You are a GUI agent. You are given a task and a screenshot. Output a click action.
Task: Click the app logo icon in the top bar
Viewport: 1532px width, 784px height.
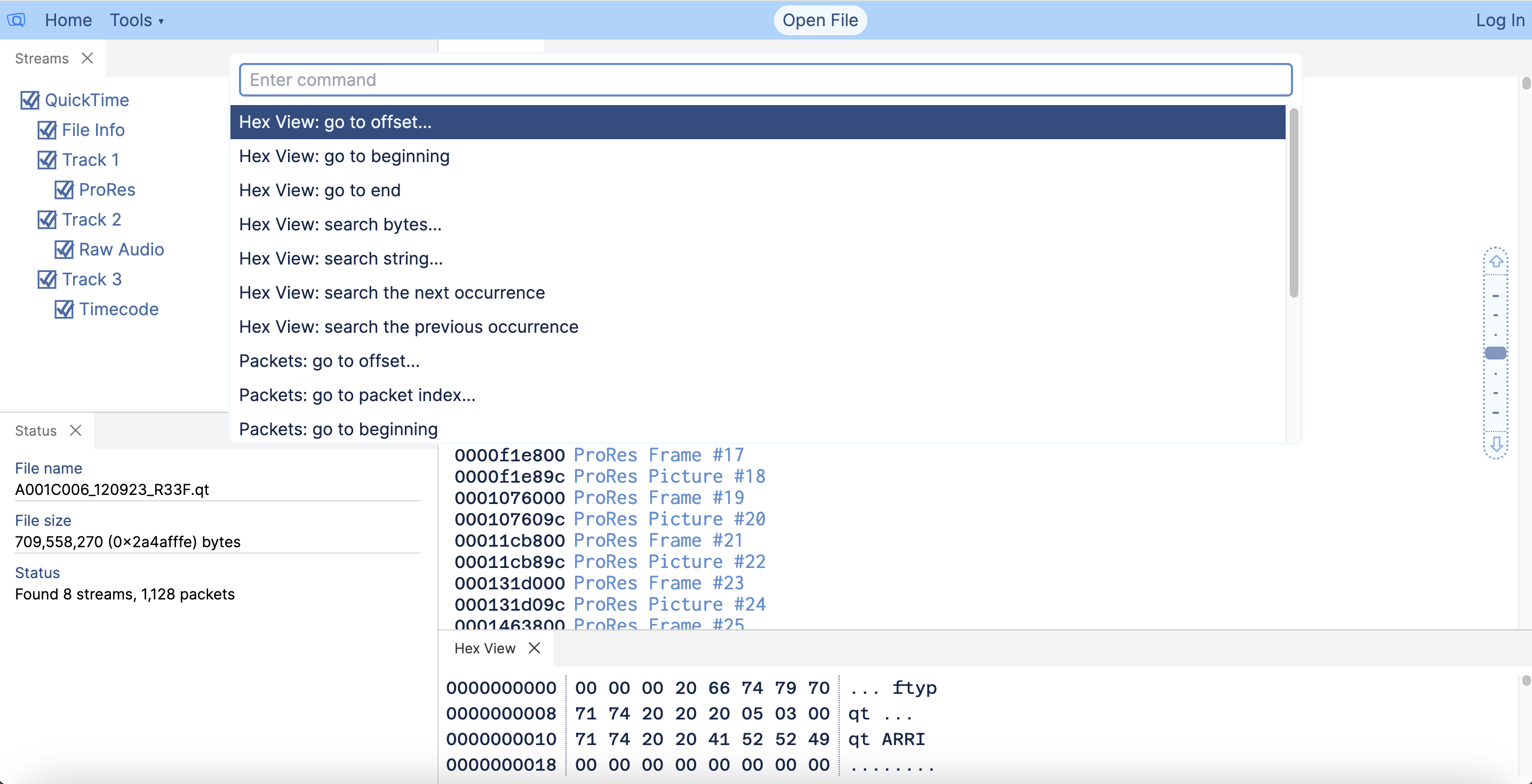point(16,20)
